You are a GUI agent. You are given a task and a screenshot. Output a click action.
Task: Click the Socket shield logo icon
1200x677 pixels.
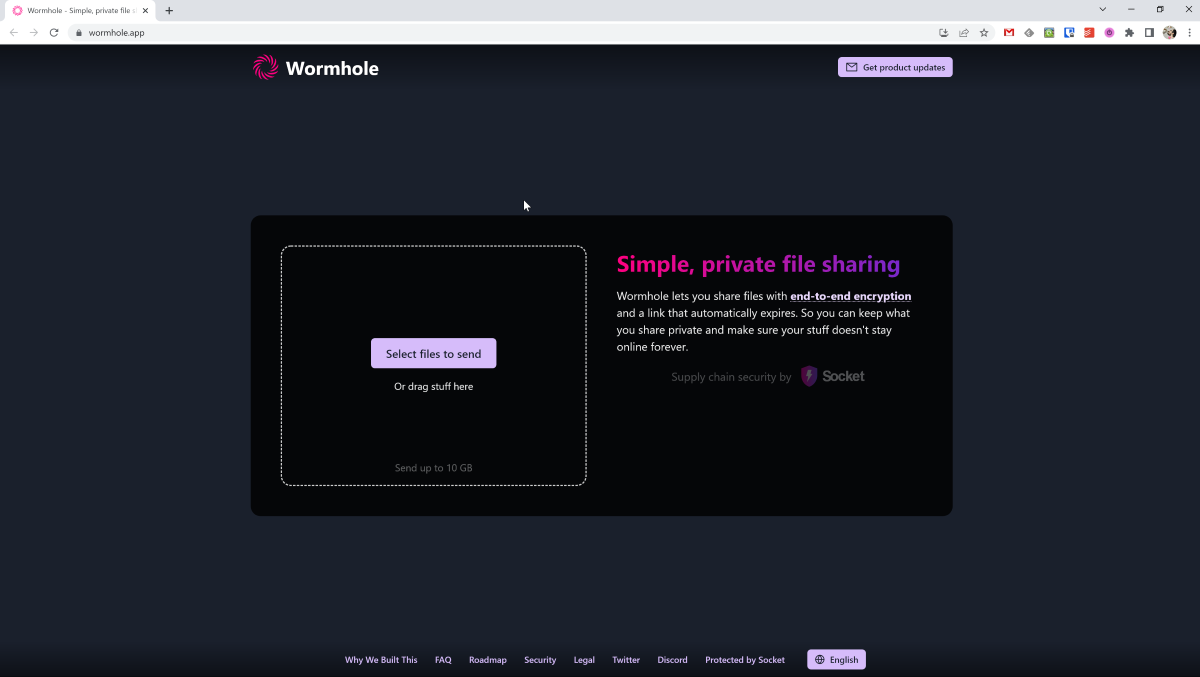click(x=809, y=376)
